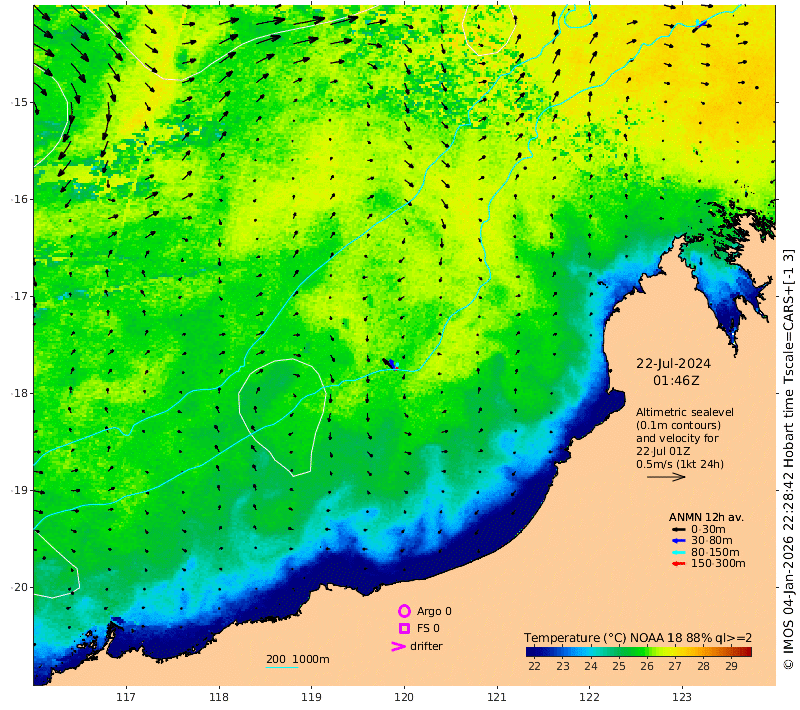The image size is (800, 710).
Task: Click the latitude axis label -18
Action: [x=19, y=393]
